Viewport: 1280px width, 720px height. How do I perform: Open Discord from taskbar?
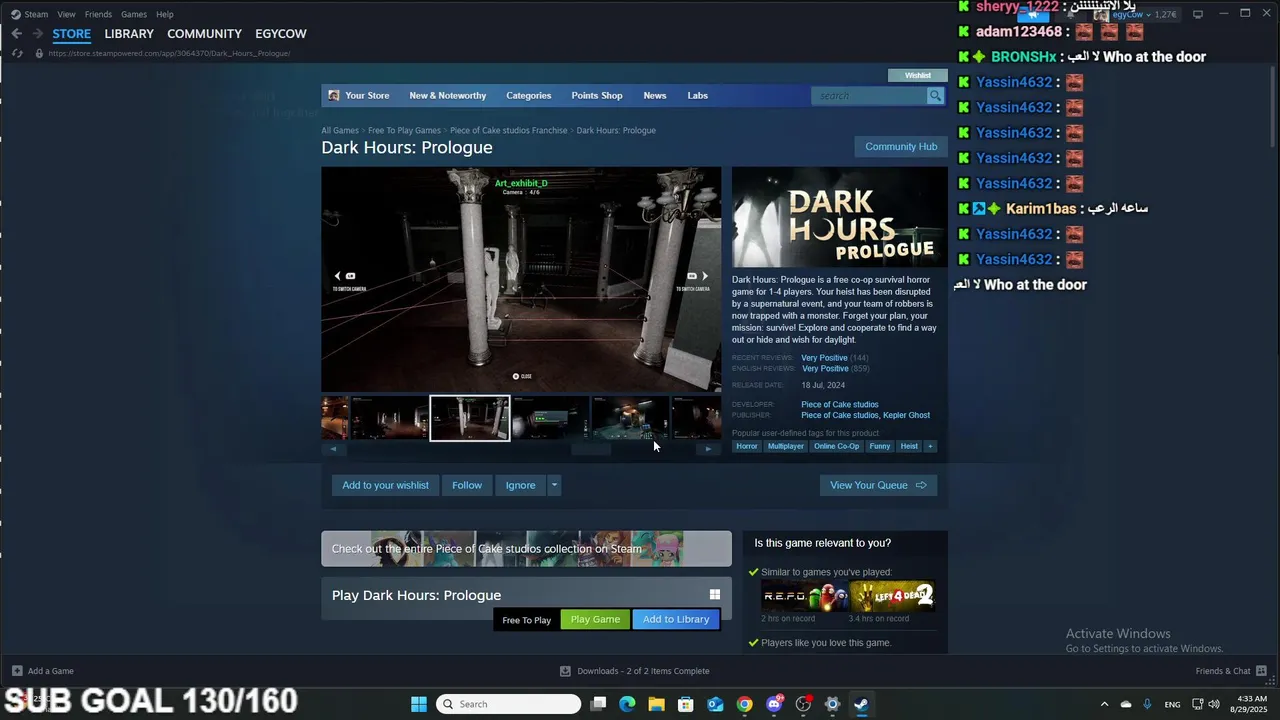coord(773,704)
